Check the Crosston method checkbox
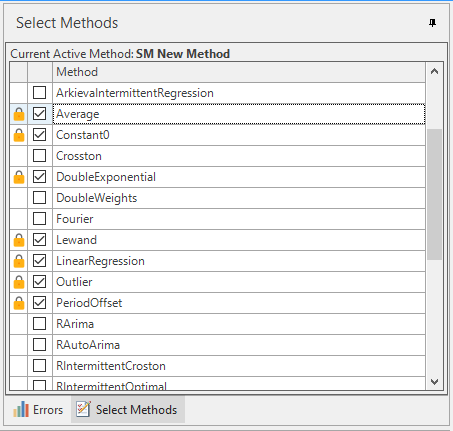Viewport: 453px width, 431px height. [40, 156]
